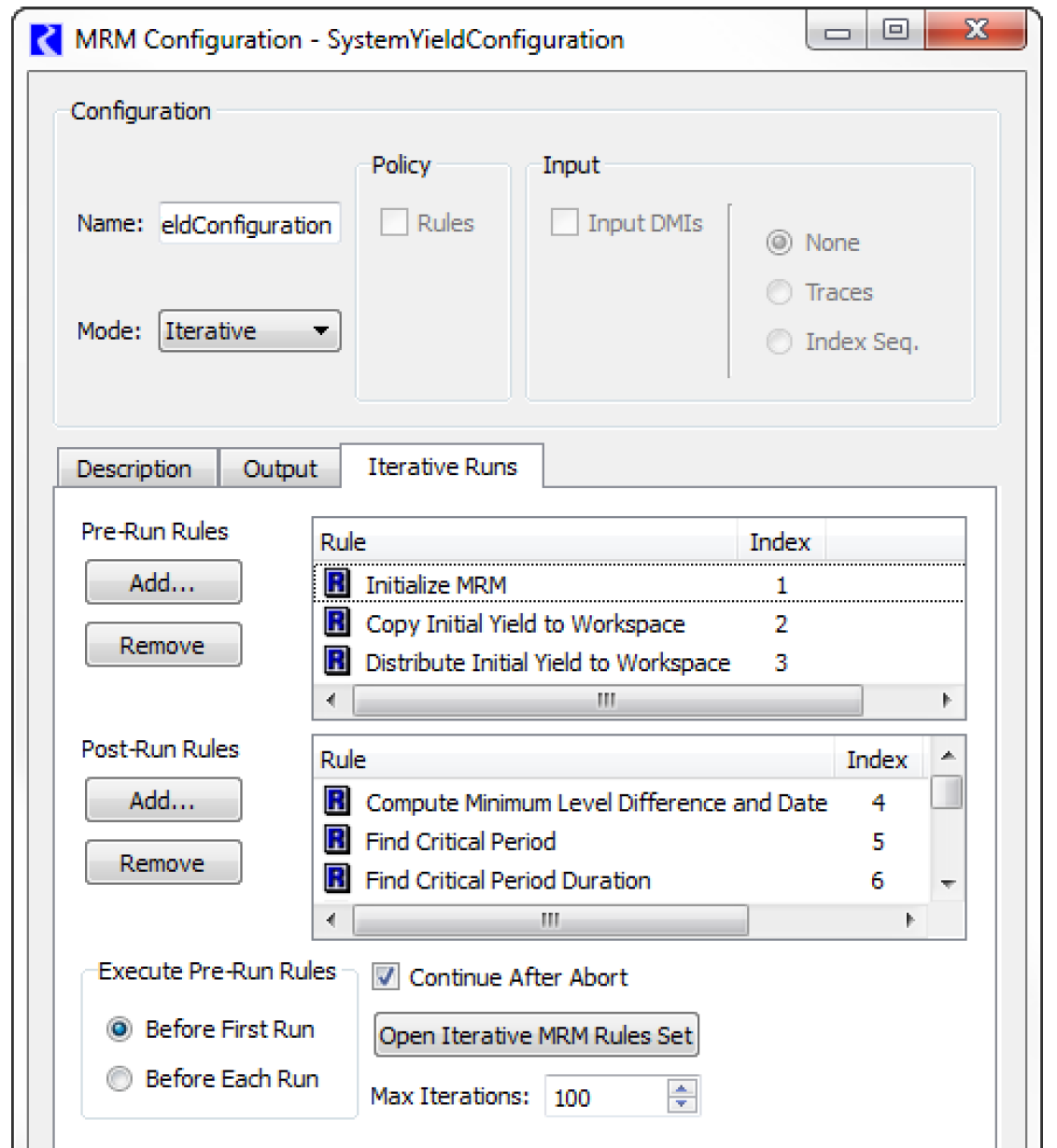Click Find Critical Period Duration rule icon
This screenshot has height=1148, width=1057.
[x=336, y=879]
